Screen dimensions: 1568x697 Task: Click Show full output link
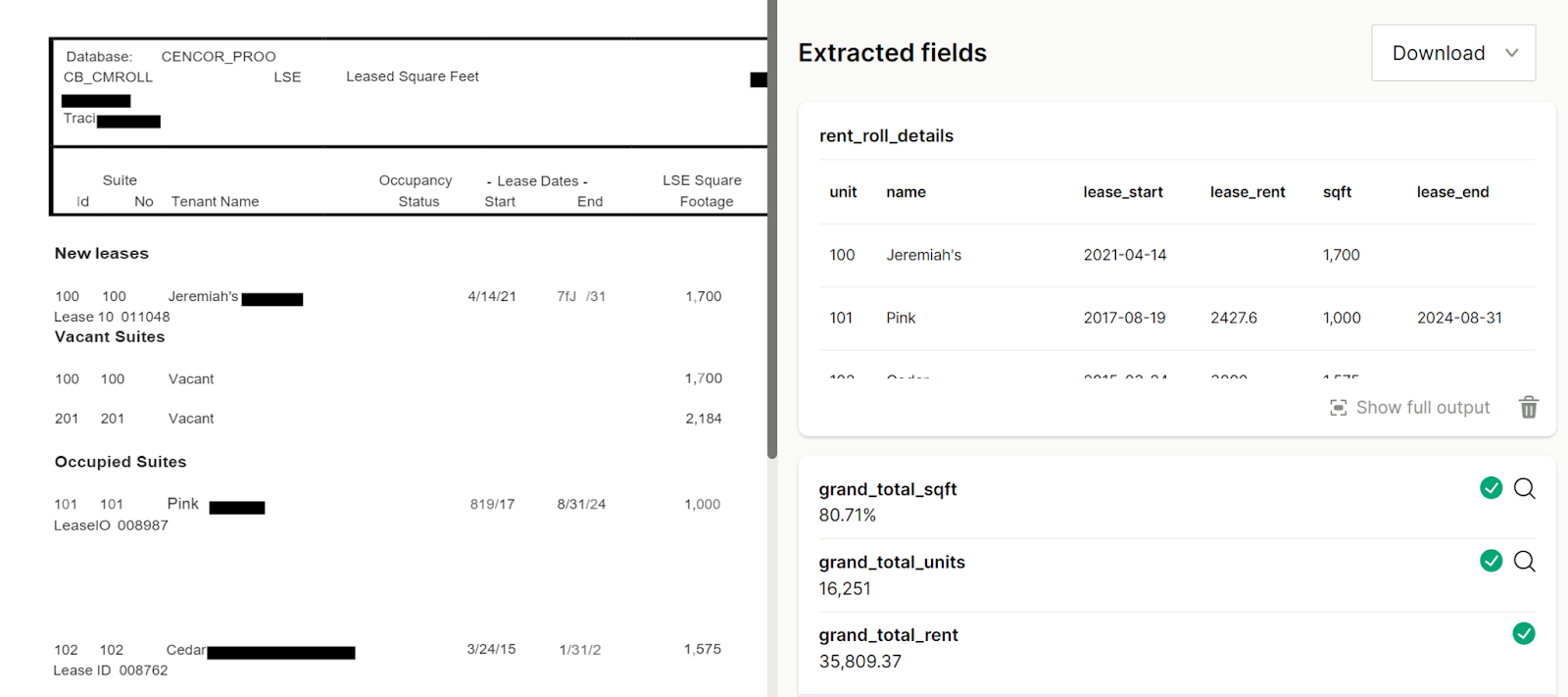coord(1423,408)
